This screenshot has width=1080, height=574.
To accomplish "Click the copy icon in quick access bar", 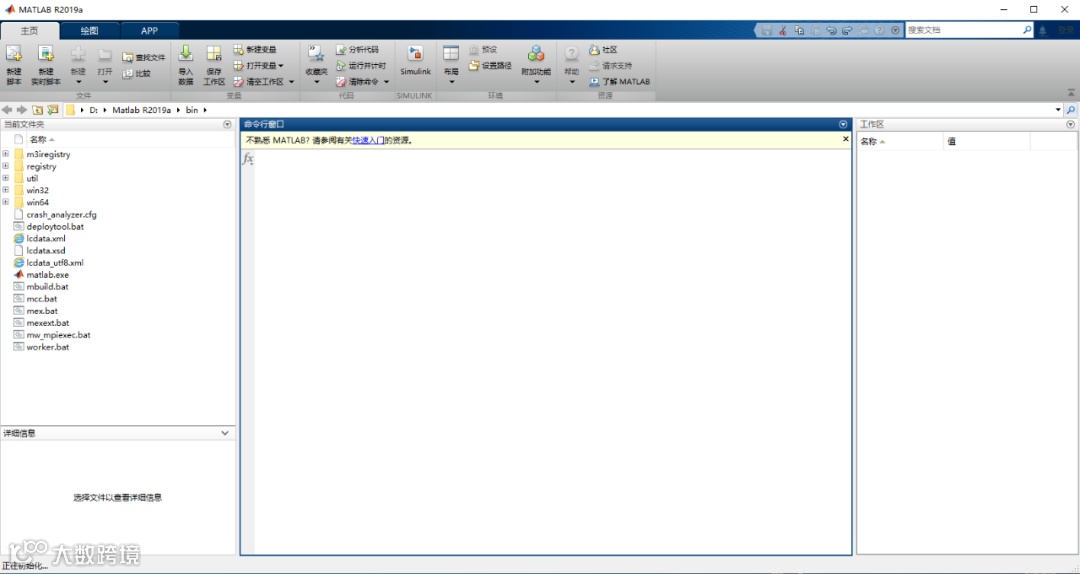I will tap(799, 30).
